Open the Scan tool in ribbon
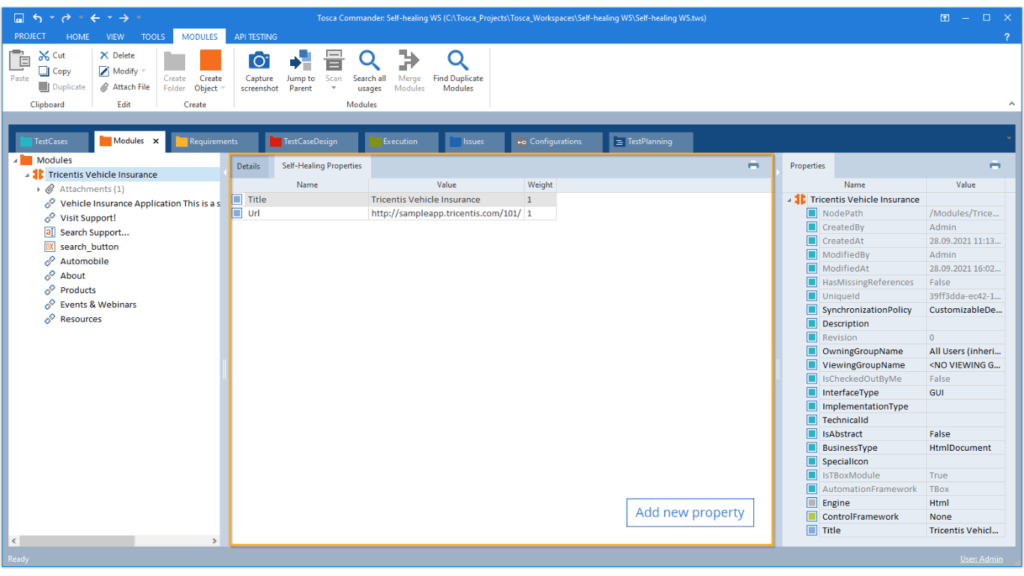 point(334,62)
